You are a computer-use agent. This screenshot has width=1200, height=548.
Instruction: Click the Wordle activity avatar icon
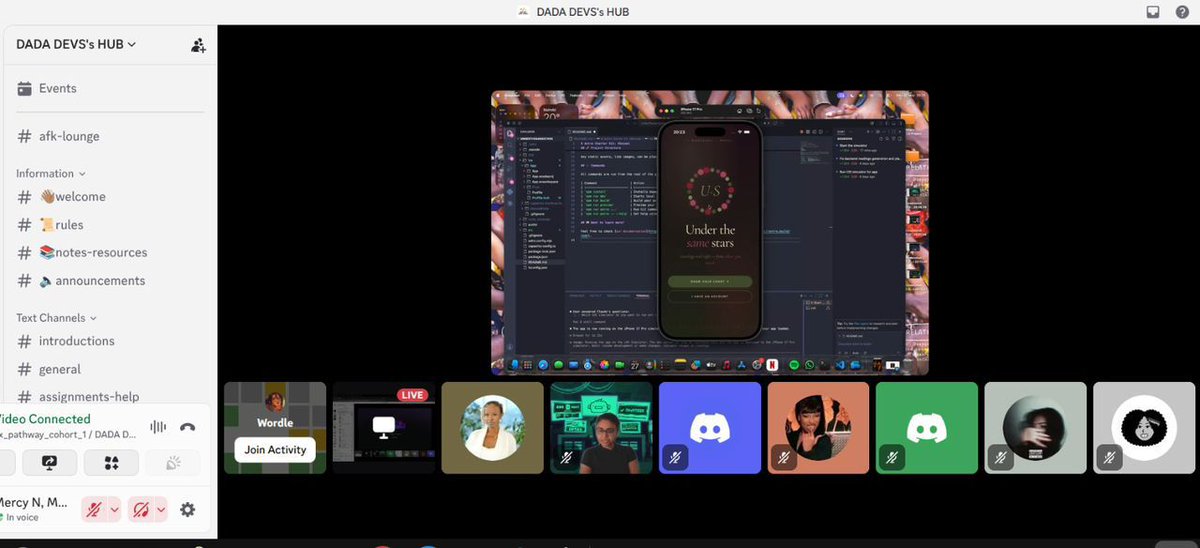click(275, 402)
